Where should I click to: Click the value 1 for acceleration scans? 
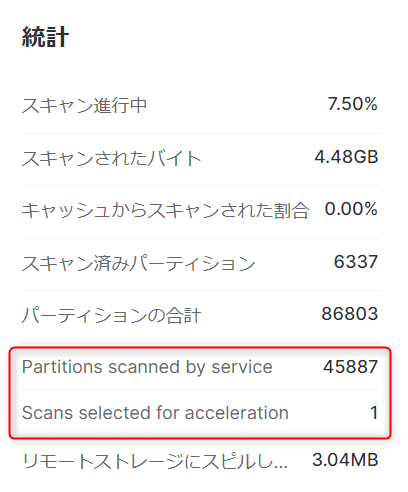[x=374, y=413]
